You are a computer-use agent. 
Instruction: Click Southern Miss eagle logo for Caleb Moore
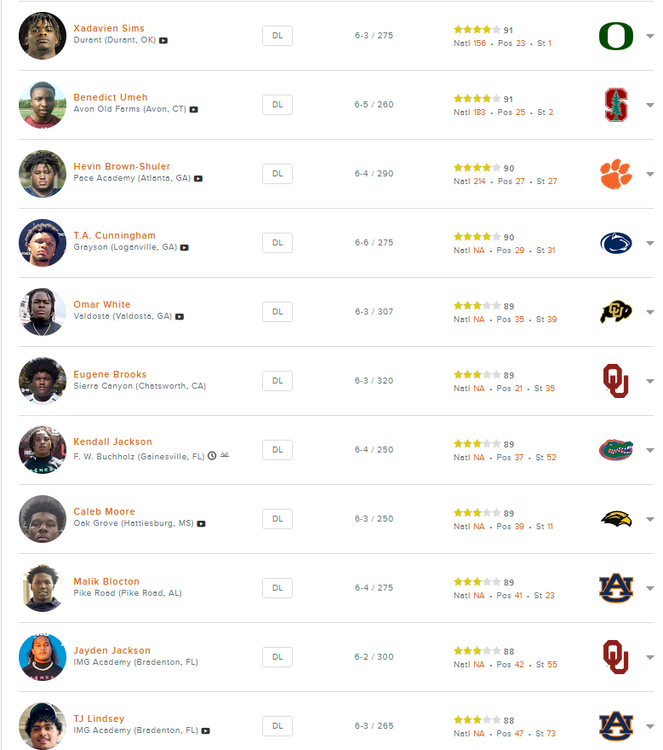616,518
